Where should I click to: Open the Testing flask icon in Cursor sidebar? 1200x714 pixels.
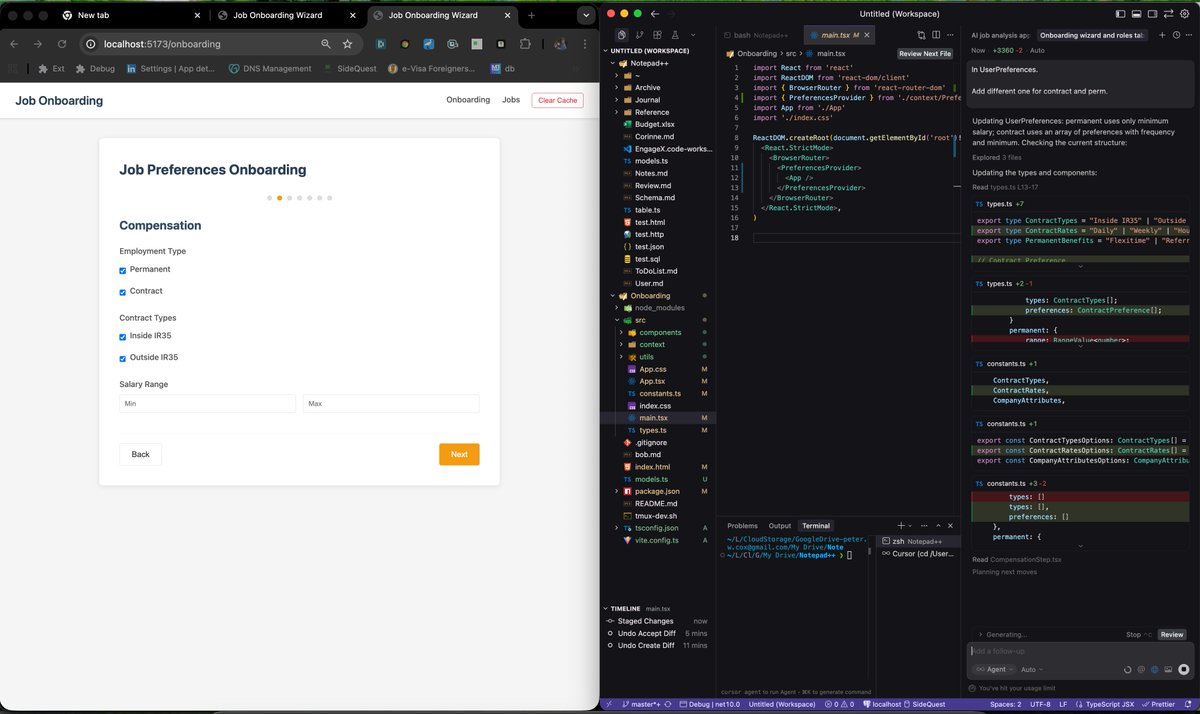(x=675, y=35)
